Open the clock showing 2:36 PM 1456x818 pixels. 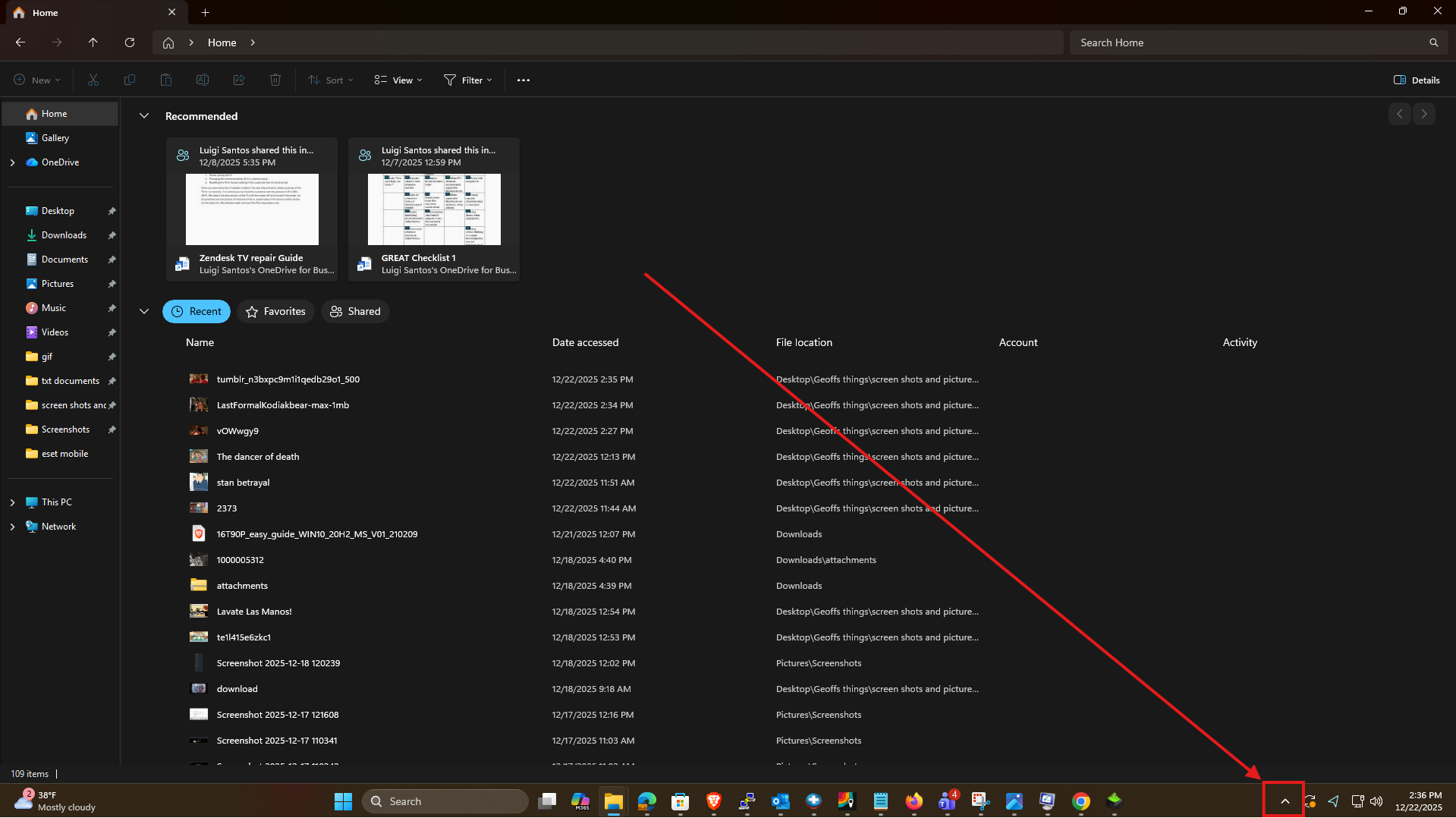(1418, 801)
